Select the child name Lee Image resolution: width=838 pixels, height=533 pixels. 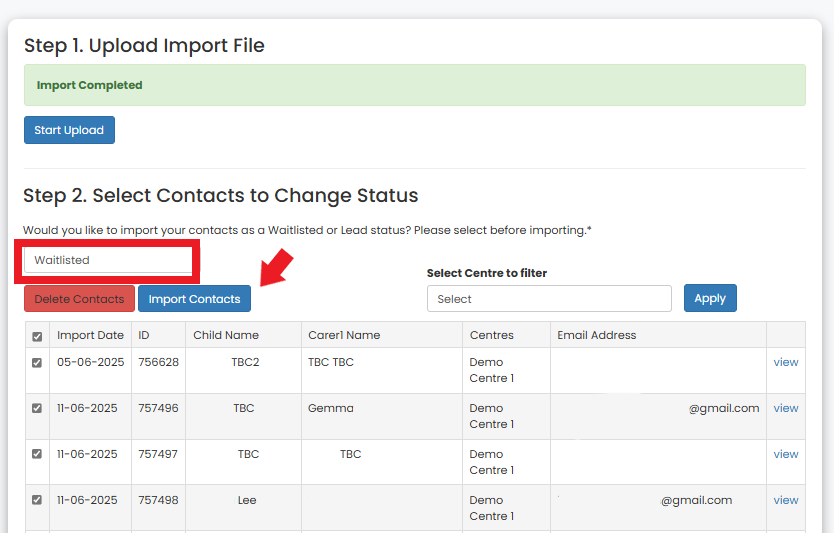[247, 500]
